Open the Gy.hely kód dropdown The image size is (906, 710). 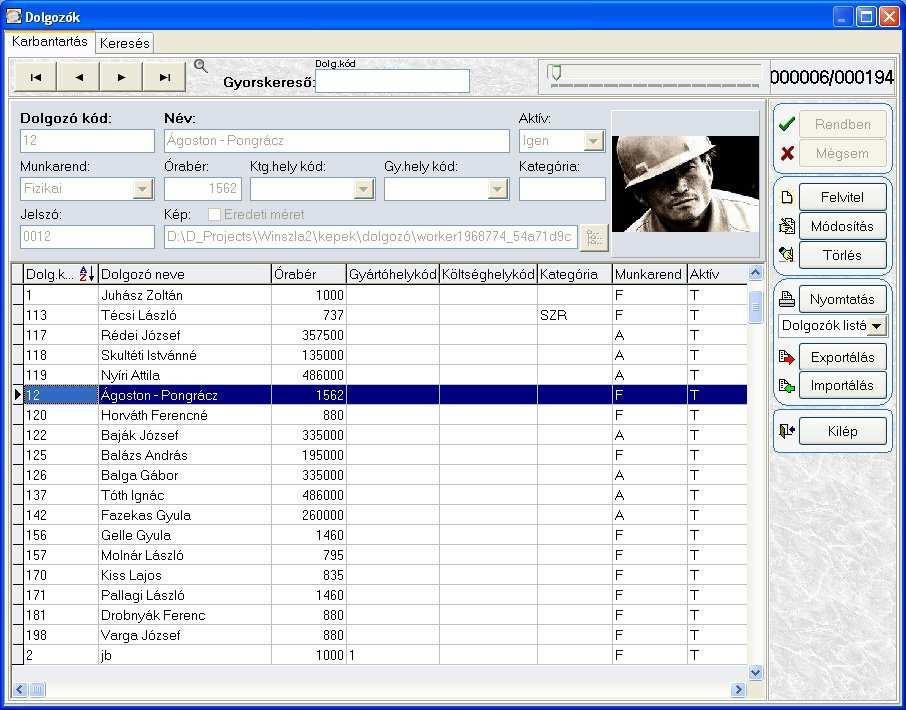(x=497, y=188)
